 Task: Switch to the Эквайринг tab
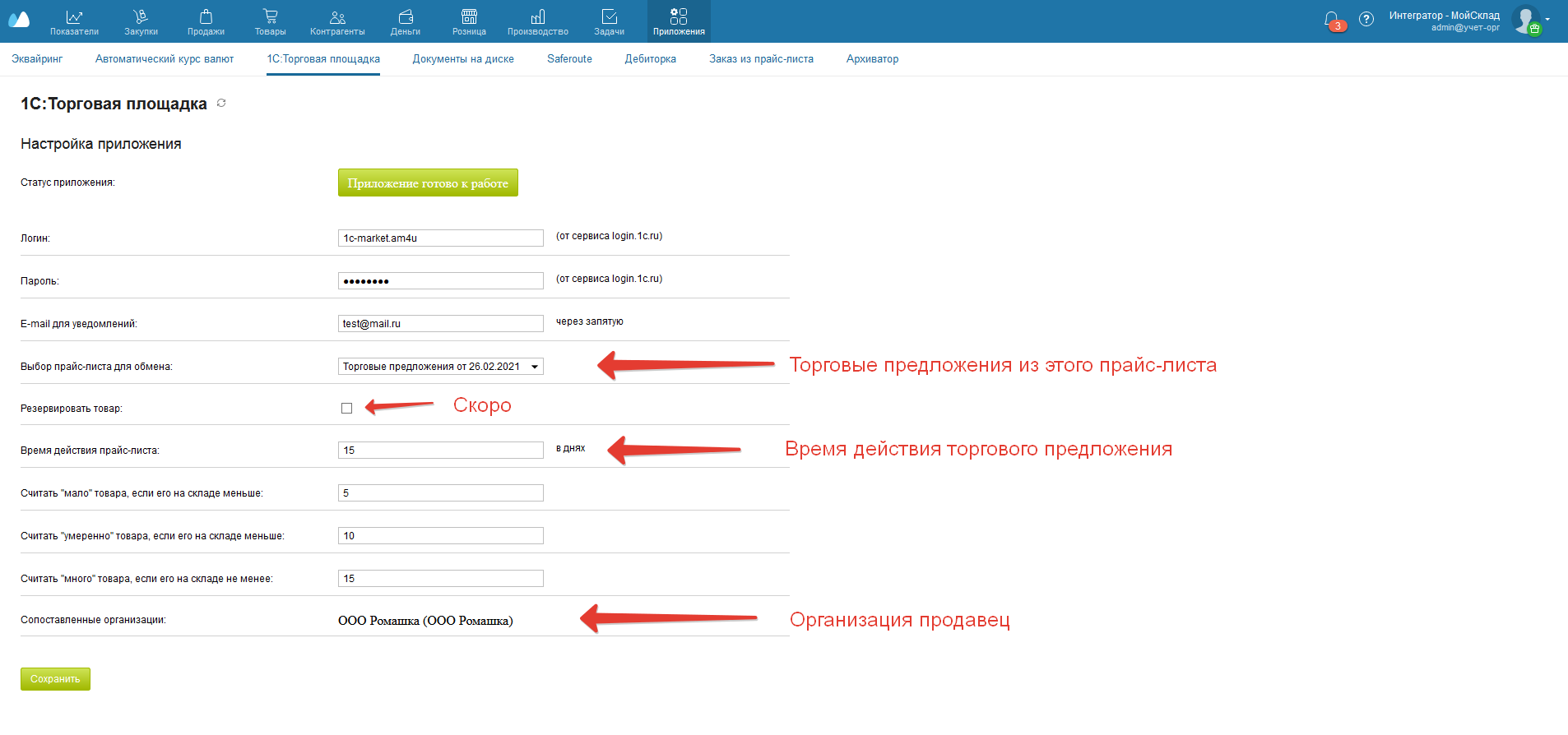pos(37,59)
